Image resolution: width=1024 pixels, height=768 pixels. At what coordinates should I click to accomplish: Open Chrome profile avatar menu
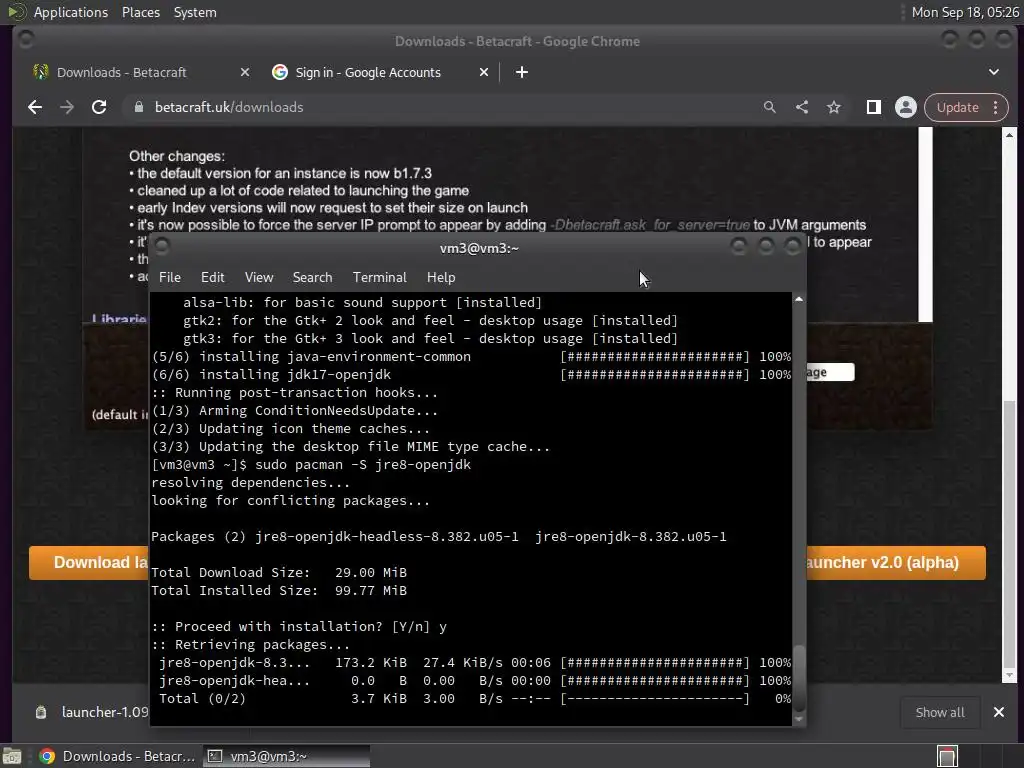coord(906,107)
